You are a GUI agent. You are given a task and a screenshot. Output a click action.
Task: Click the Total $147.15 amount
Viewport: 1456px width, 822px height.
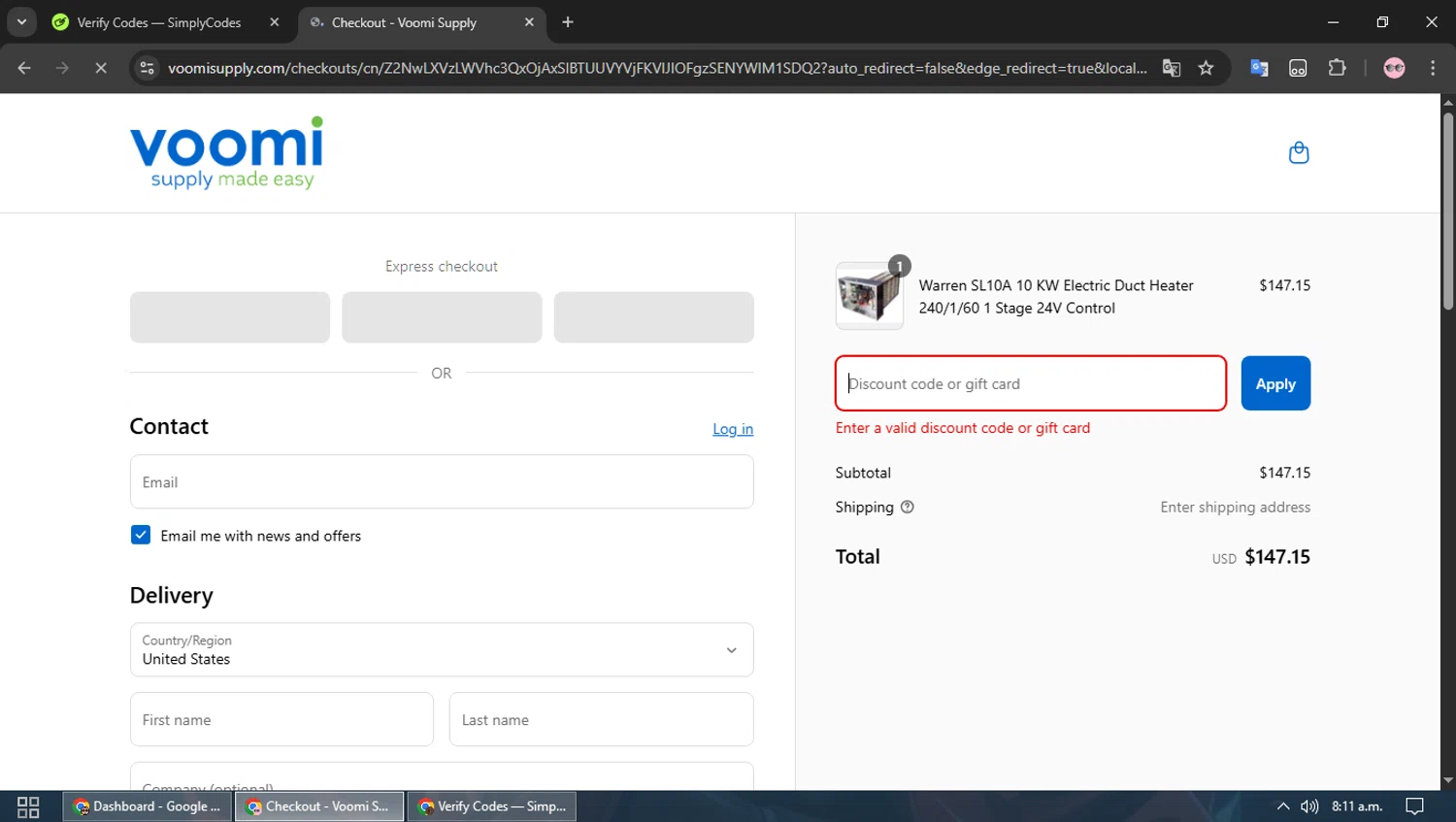1277,557
